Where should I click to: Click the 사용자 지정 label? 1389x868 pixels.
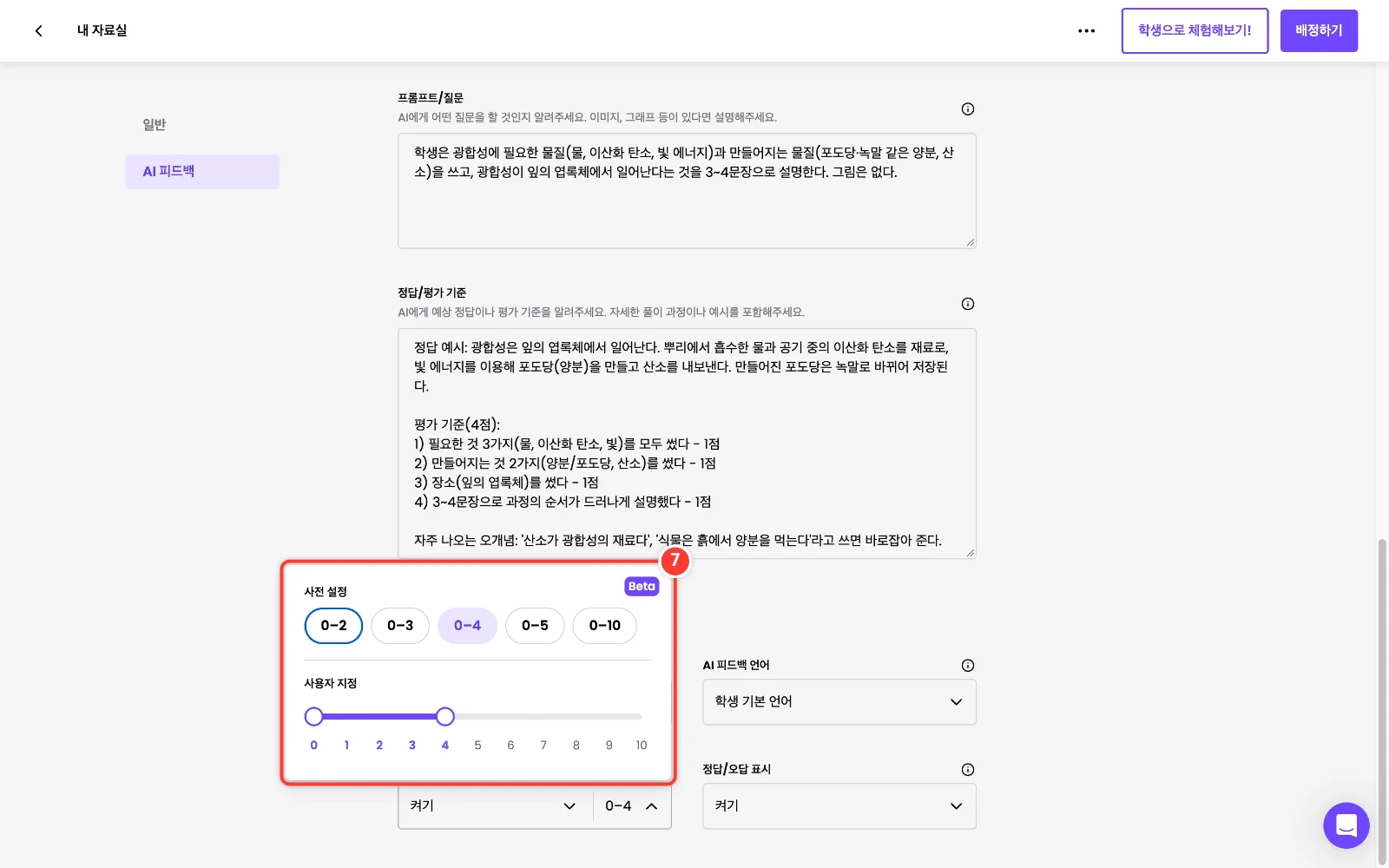[x=331, y=684]
